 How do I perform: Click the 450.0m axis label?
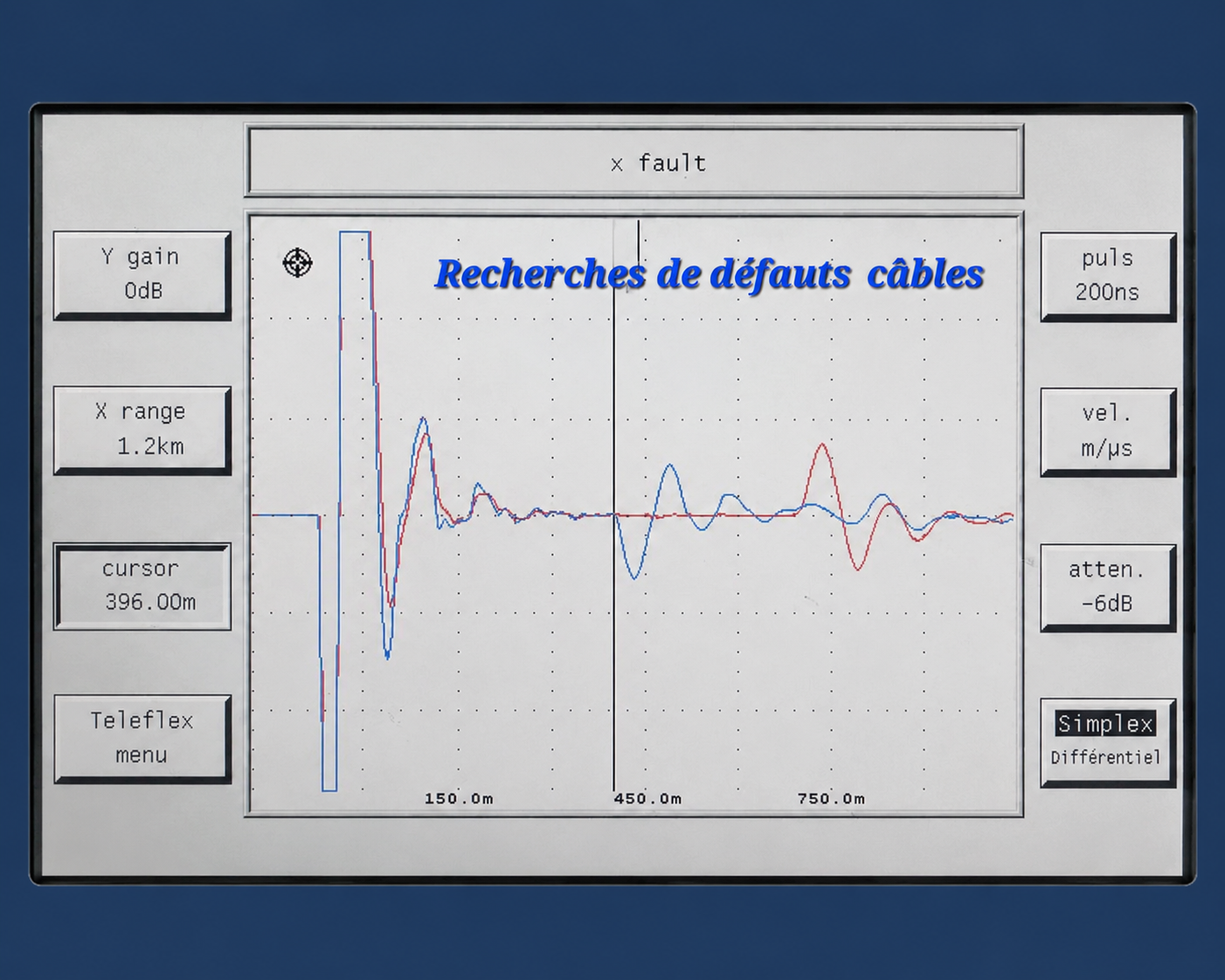click(x=647, y=798)
